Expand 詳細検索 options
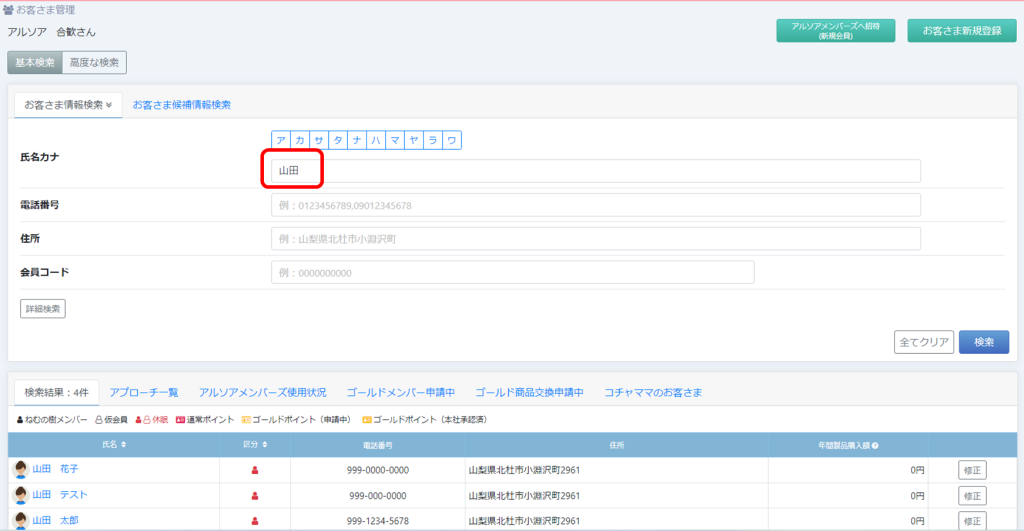 [x=42, y=309]
